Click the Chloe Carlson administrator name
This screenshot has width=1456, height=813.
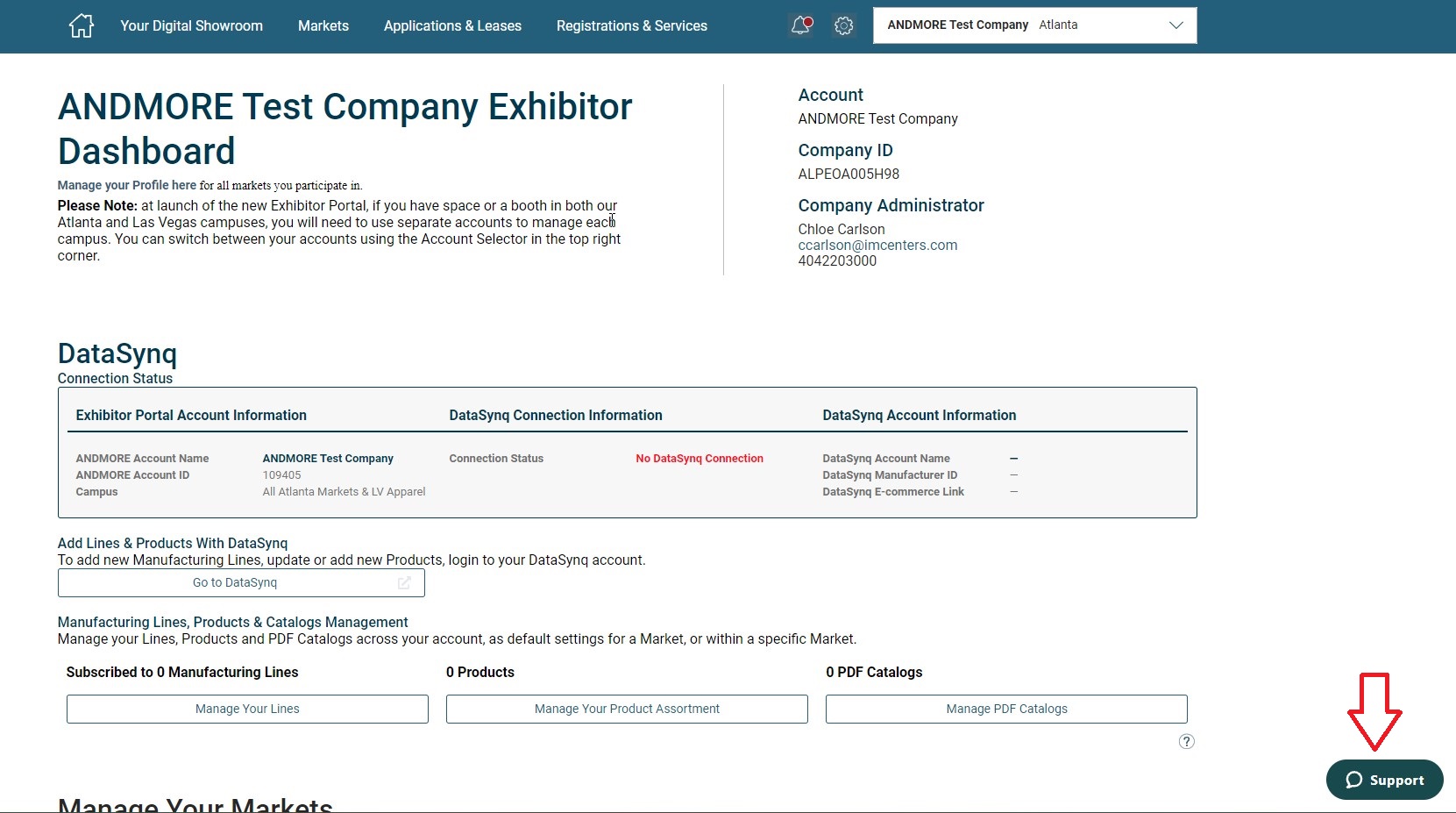click(x=842, y=230)
